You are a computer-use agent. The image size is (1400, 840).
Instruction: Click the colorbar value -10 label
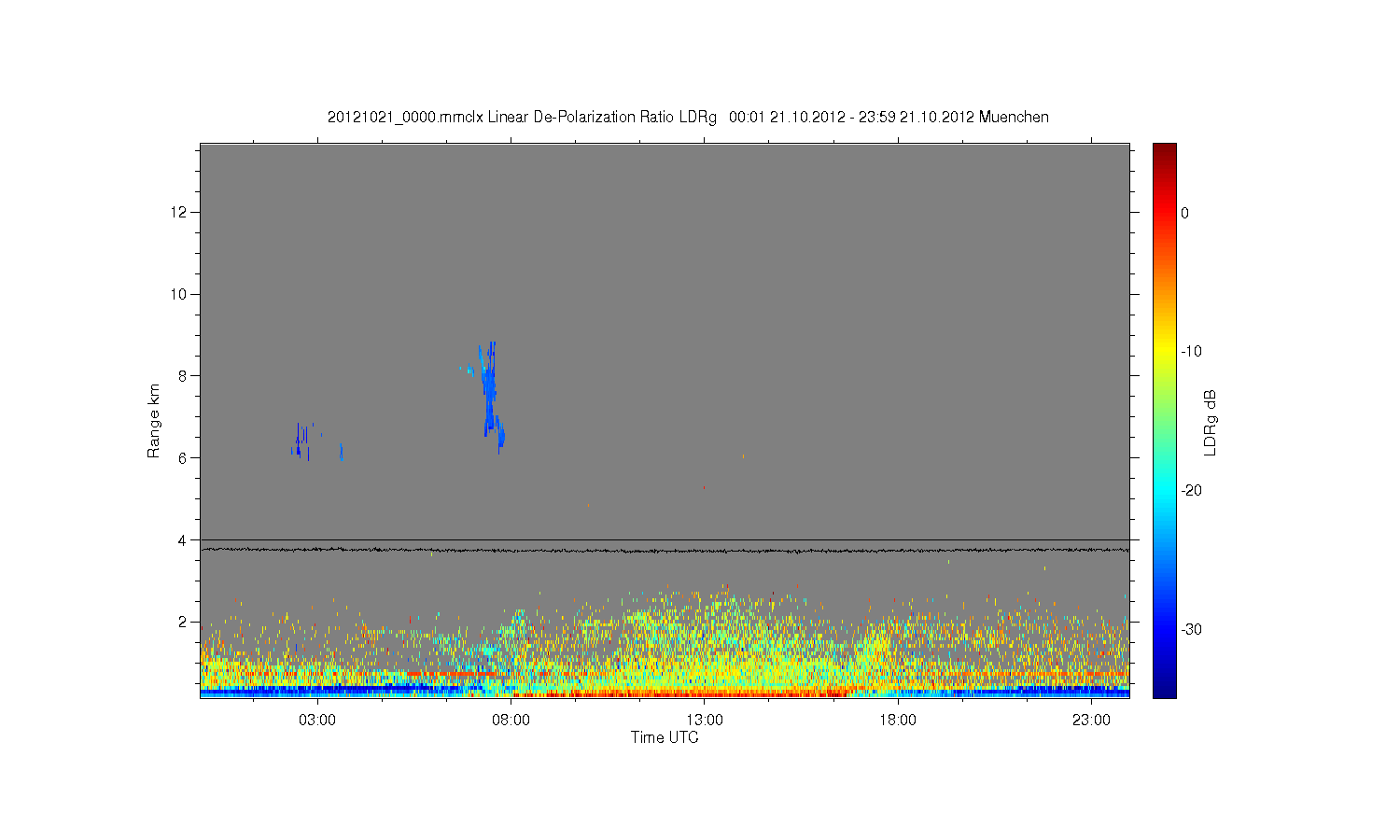(1191, 352)
